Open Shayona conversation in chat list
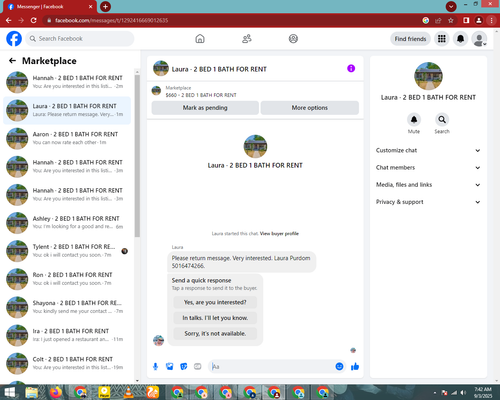500x400 pixels. tap(67, 307)
